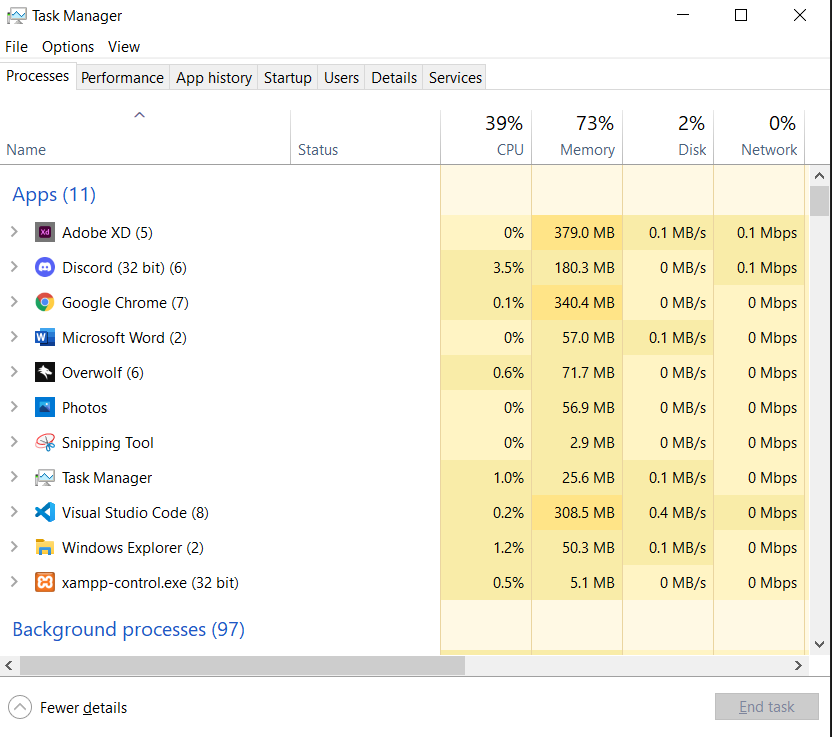Screen dimensions: 832x737
Task: Click the vertical scrollbar down arrow
Action: pyautogui.click(x=819, y=645)
